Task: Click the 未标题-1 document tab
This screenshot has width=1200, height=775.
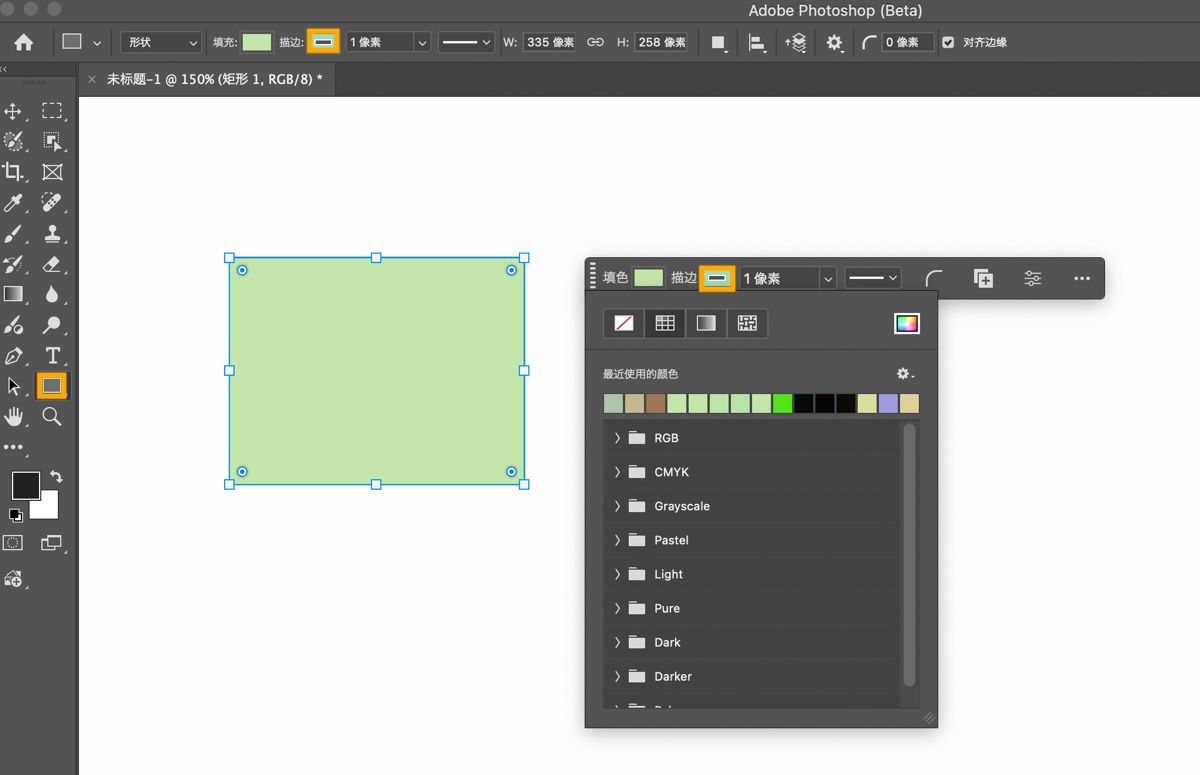Action: [x=214, y=78]
